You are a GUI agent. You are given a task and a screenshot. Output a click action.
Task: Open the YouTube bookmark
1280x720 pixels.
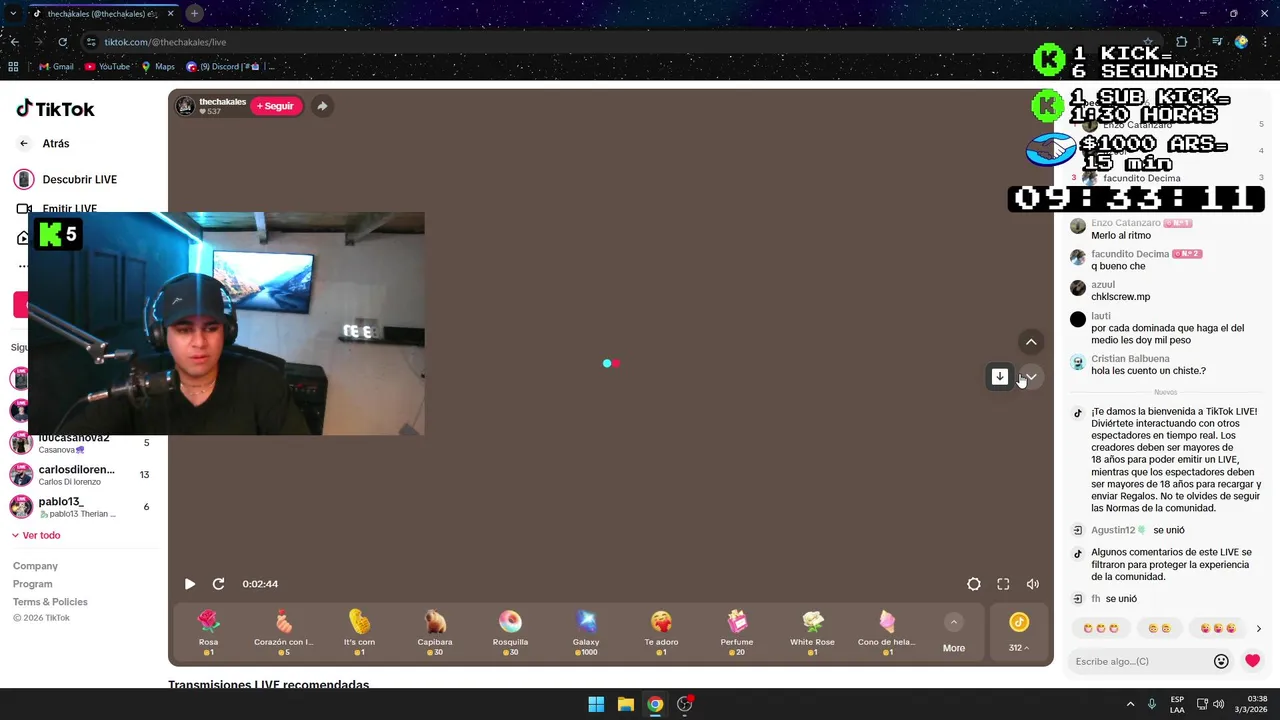[x=108, y=67]
